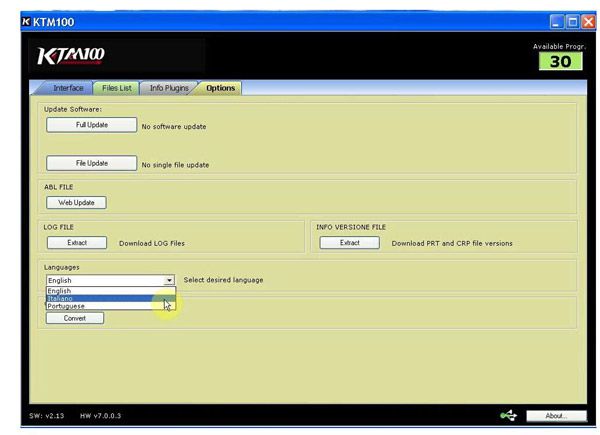
Task: Extract the LOG files
Action: pyautogui.click(x=77, y=243)
